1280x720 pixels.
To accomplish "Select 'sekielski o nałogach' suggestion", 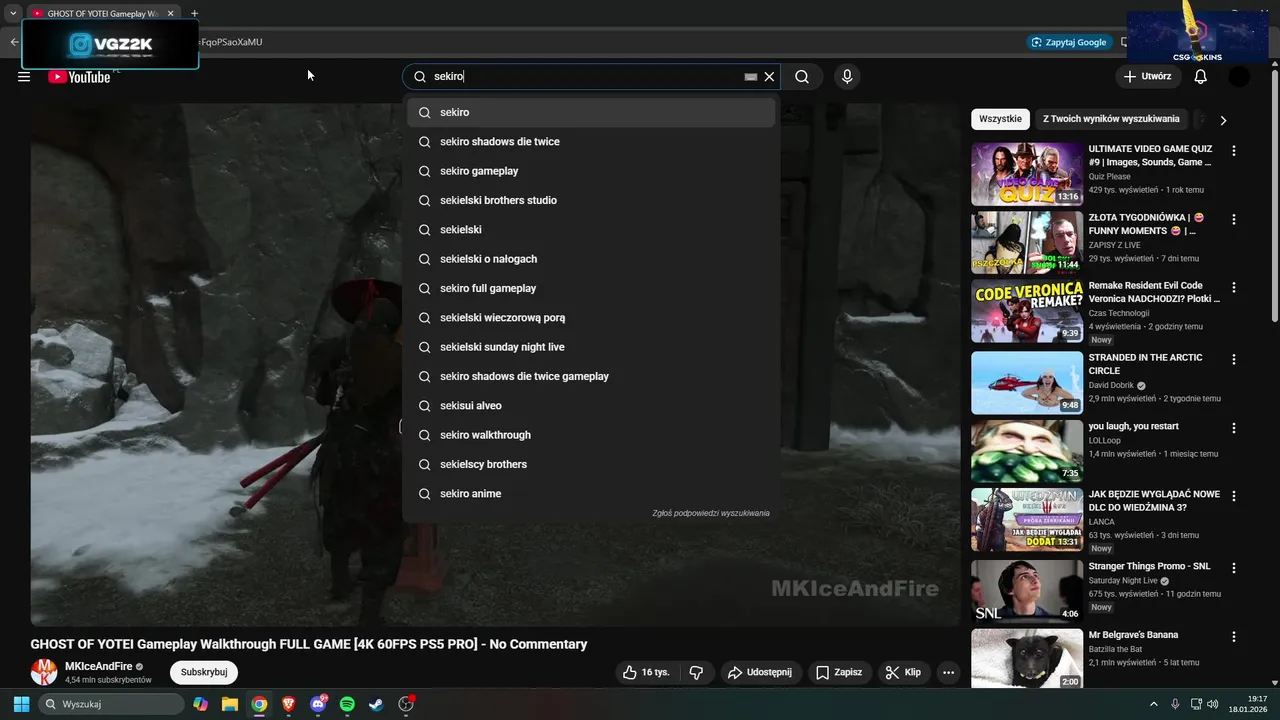I will (x=591, y=259).
